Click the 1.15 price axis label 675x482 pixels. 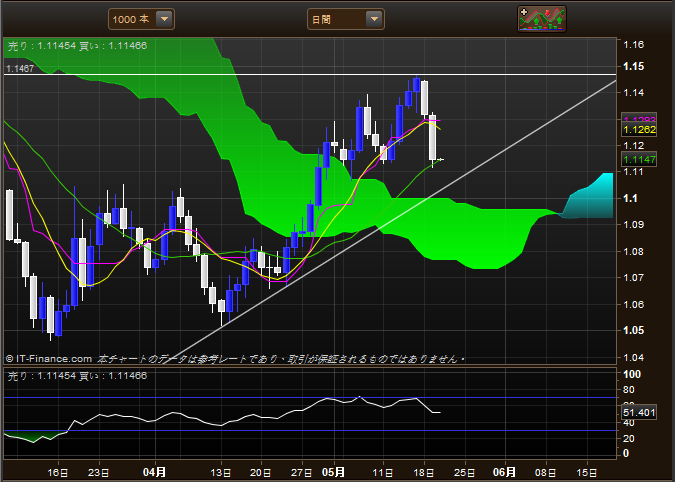(634, 66)
